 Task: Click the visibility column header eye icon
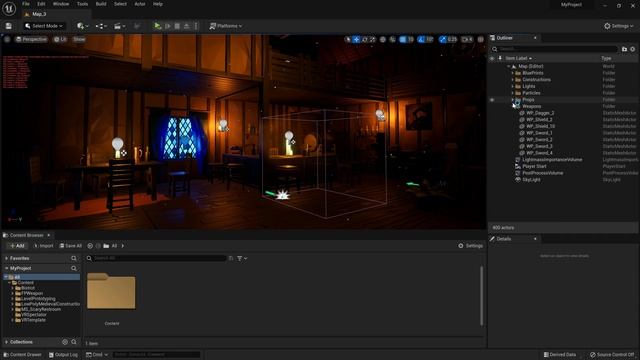[492, 58]
